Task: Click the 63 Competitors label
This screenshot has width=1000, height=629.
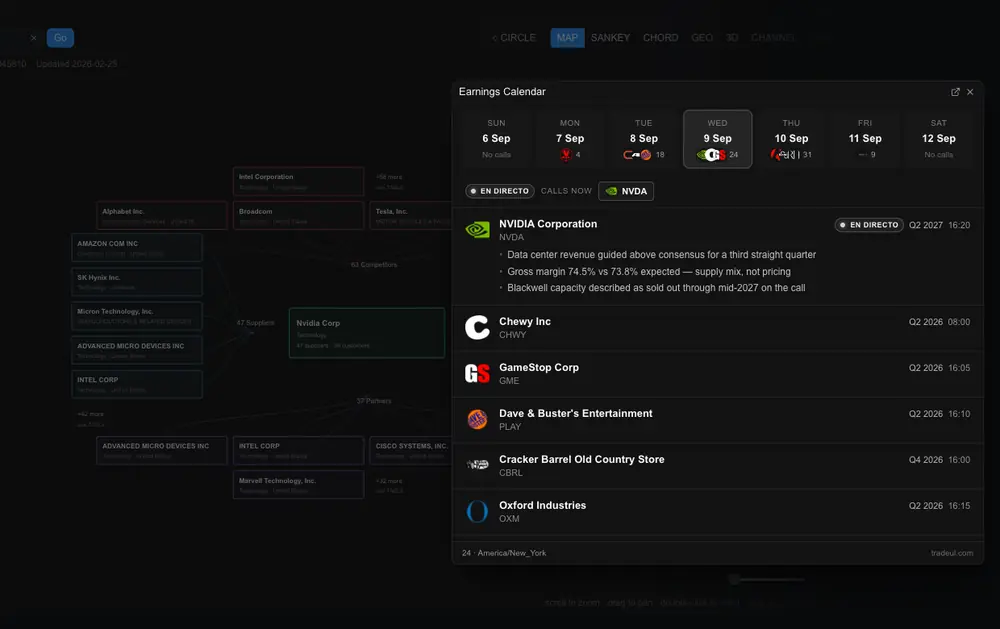Action: [x=374, y=264]
